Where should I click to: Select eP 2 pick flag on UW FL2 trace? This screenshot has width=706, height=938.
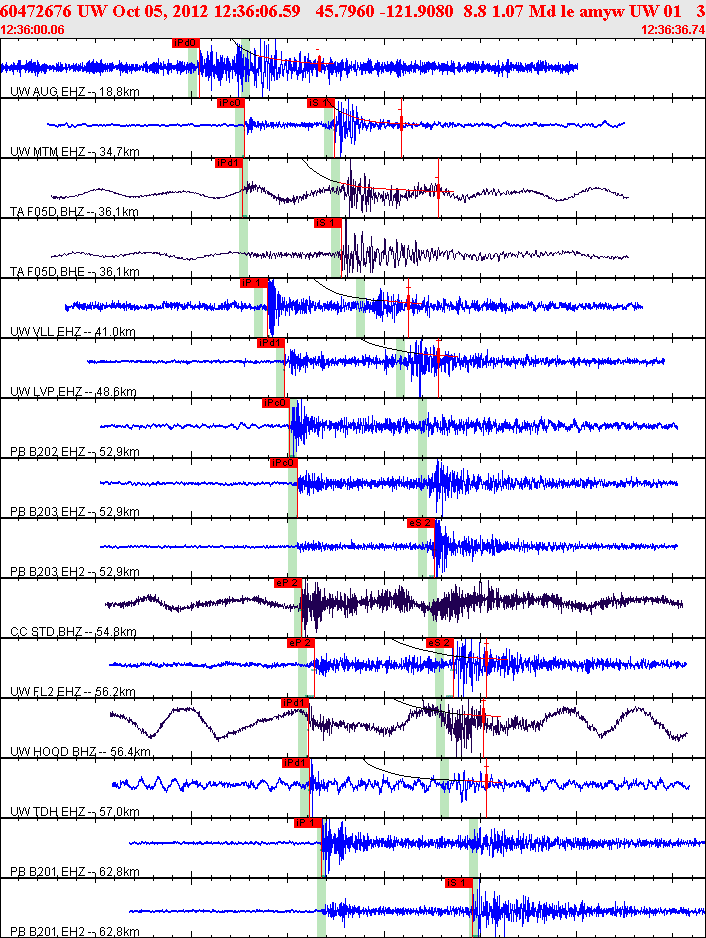pos(300,643)
